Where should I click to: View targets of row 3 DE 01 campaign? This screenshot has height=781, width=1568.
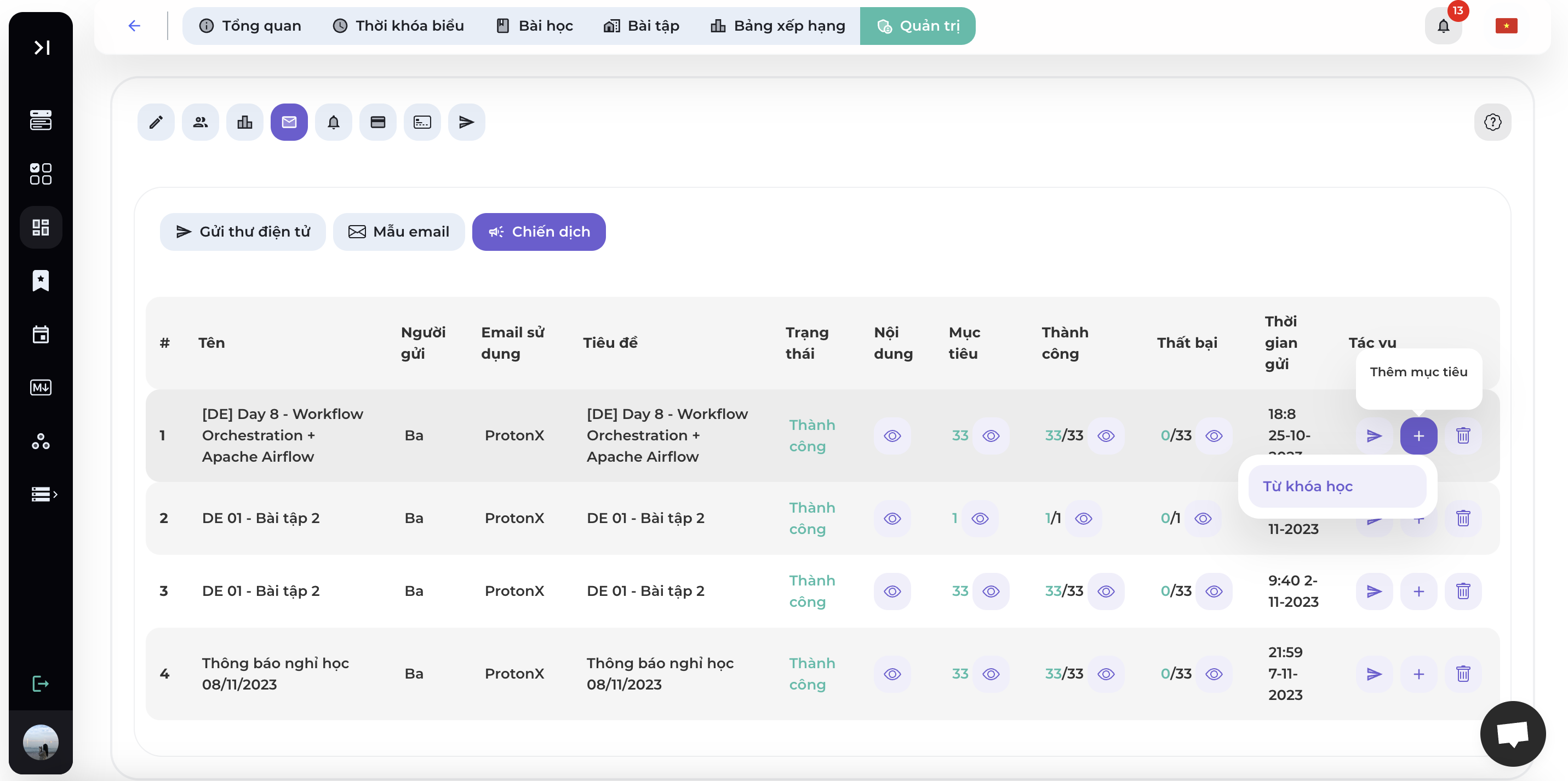tap(991, 592)
